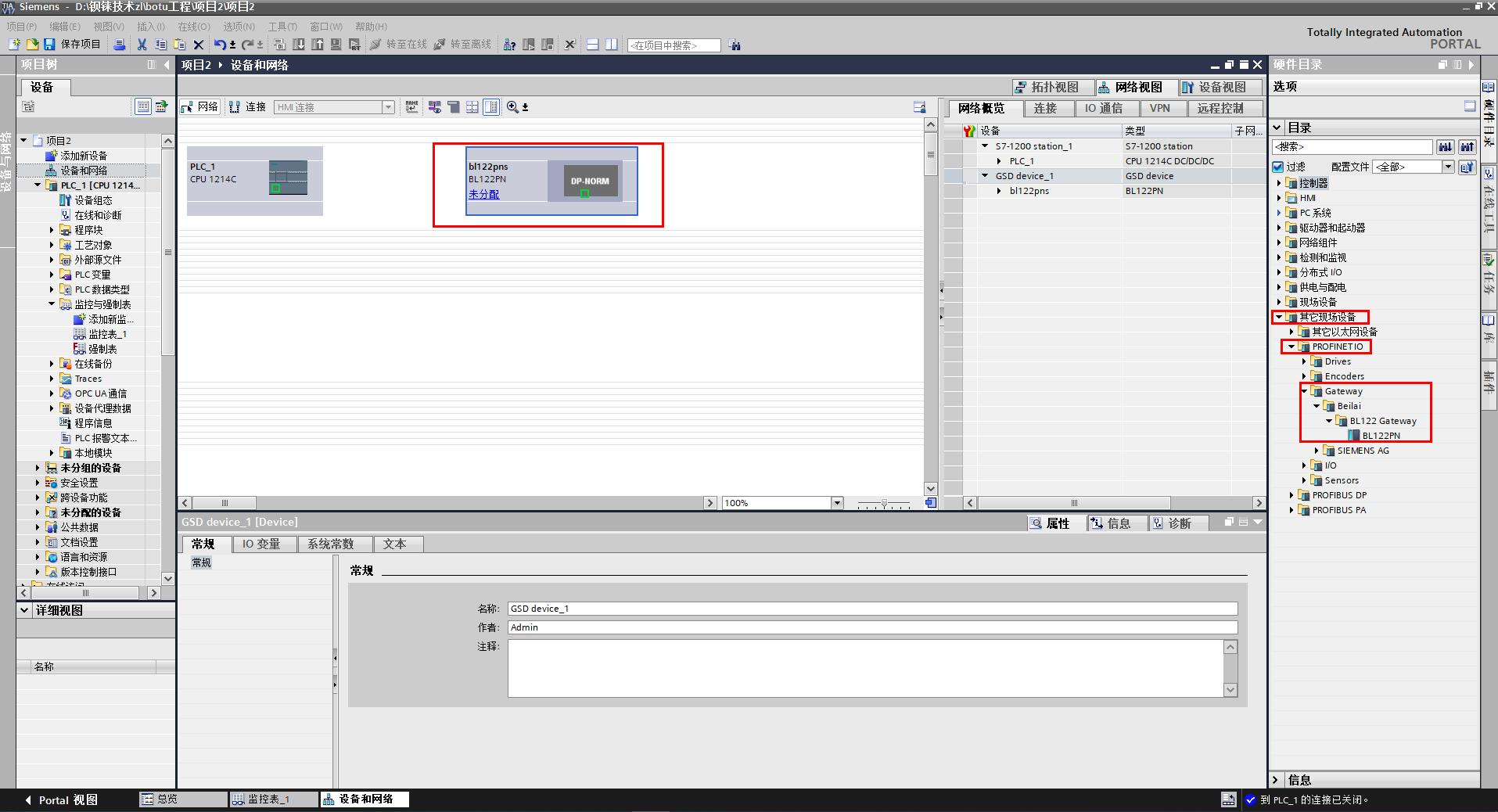Screen dimensions: 1498x812
Task: Click the 总览 button in bottom taskbar
Action: 183,799
